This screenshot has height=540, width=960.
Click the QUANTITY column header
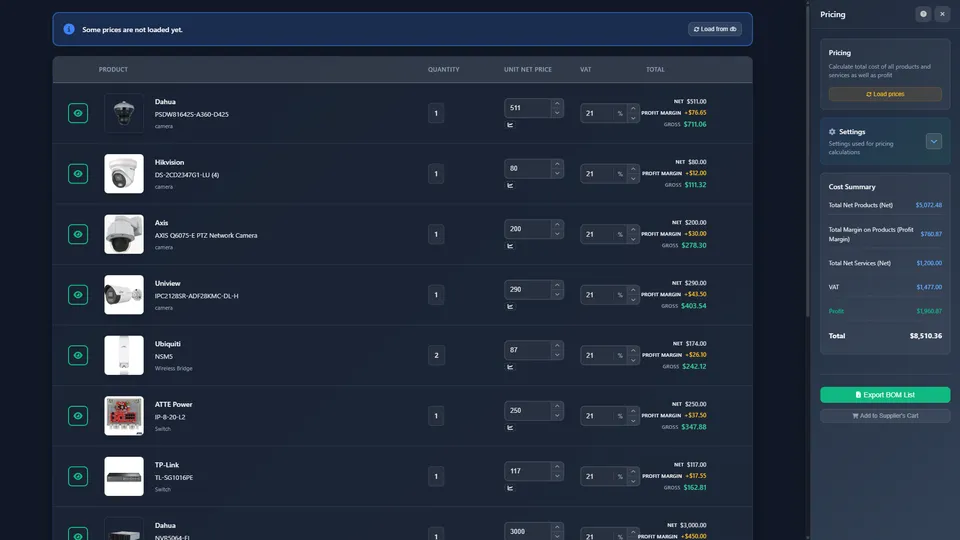pos(443,70)
